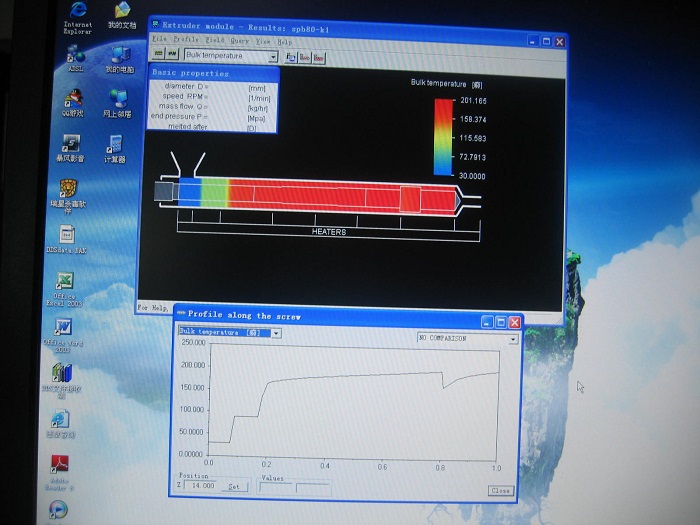Open the File menu
700x525 pixels.
(x=159, y=39)
